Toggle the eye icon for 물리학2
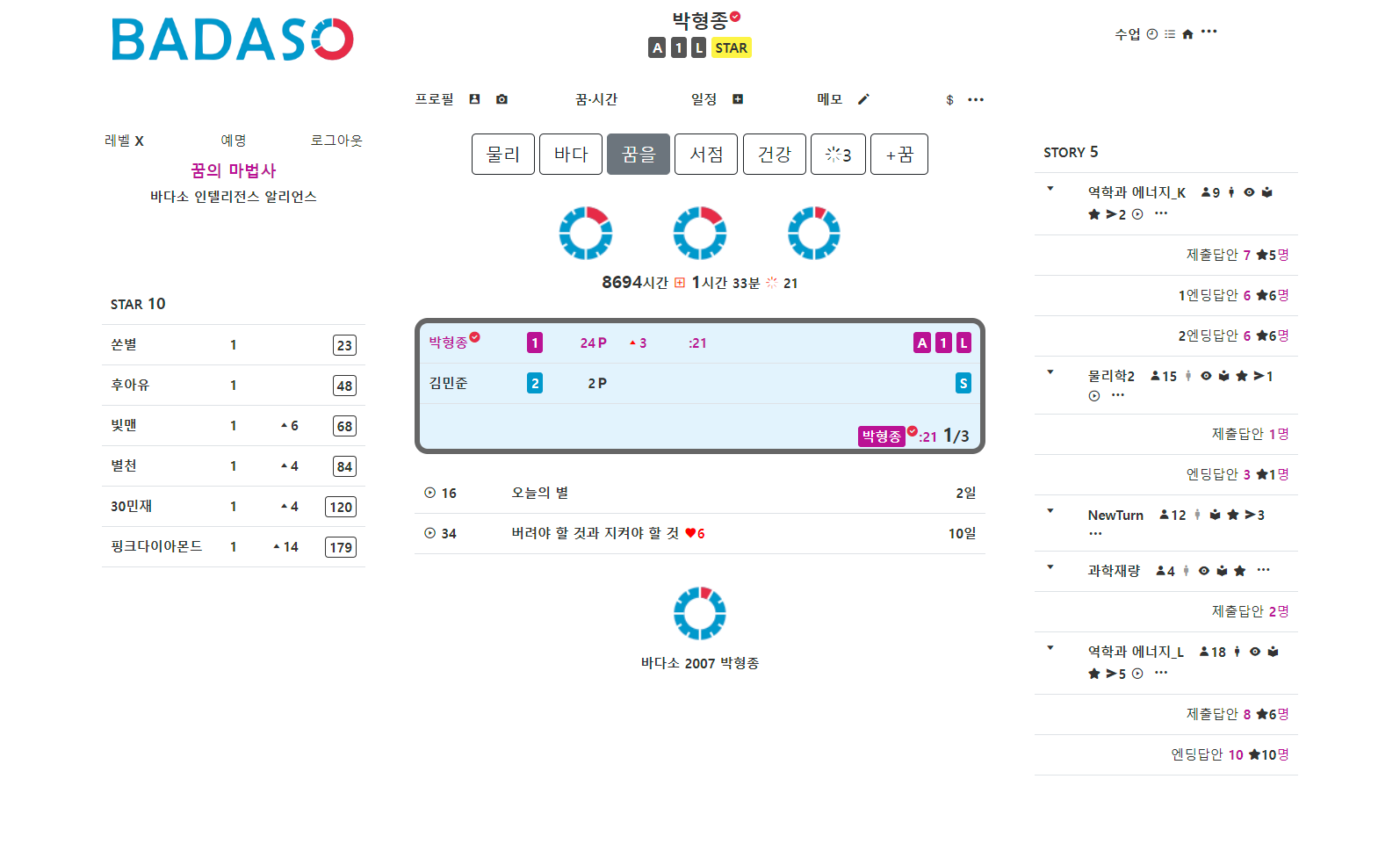Screen dimensions: 1400x844 1206,376
